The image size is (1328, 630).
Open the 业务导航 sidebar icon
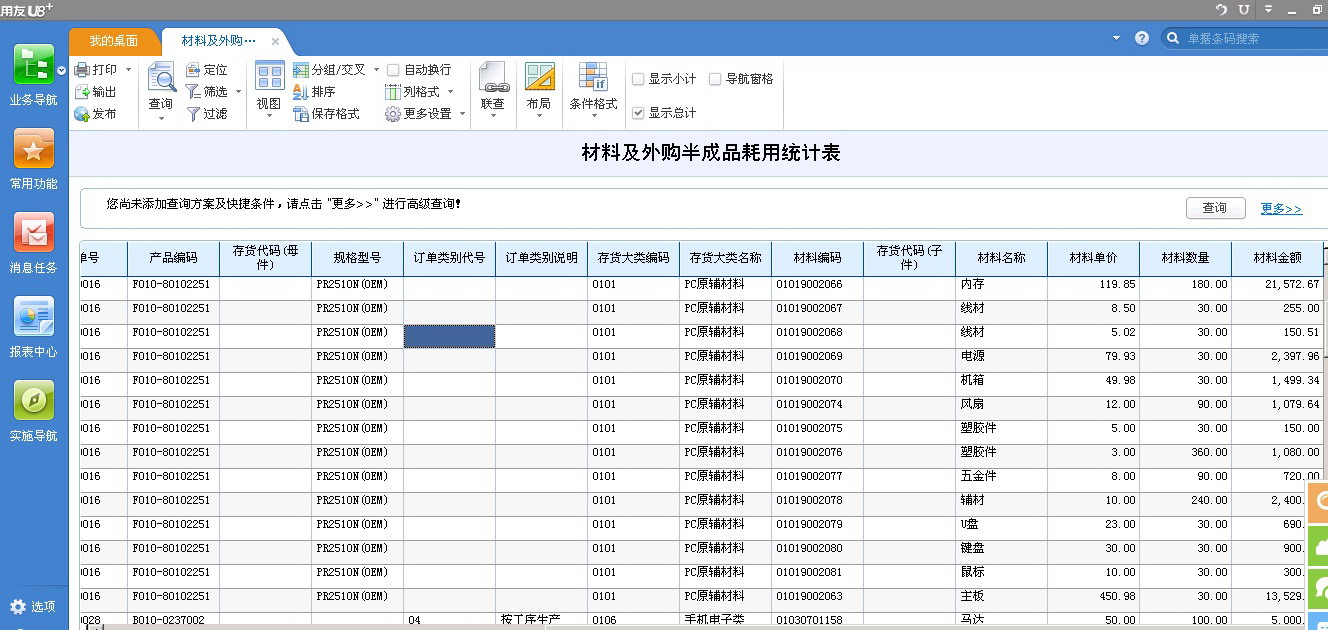(33, 65)
